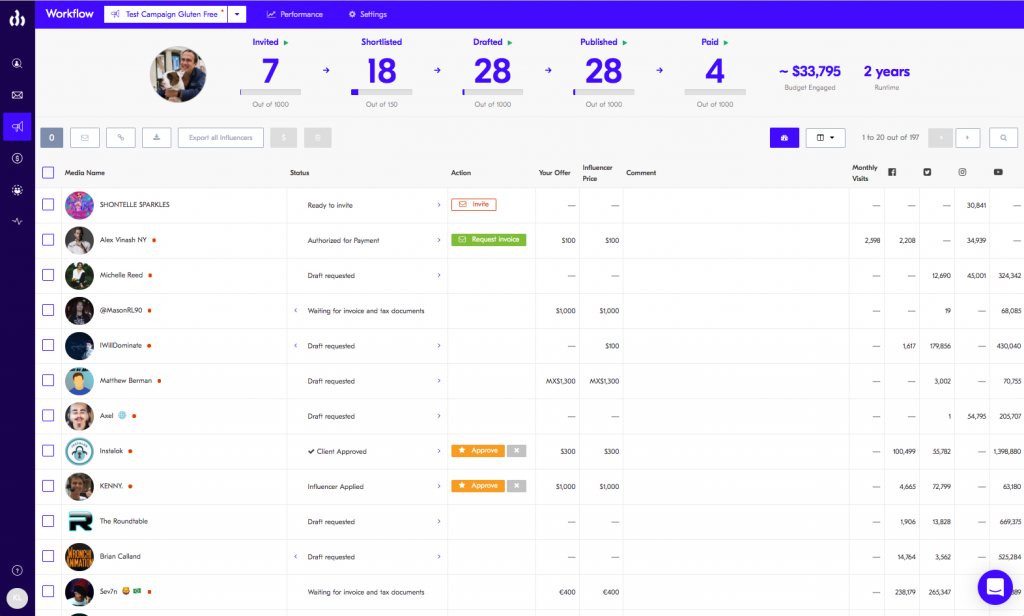1024x616 pixels.
Task: Check the Instalok row checkbox
Action: coord(48,451)
